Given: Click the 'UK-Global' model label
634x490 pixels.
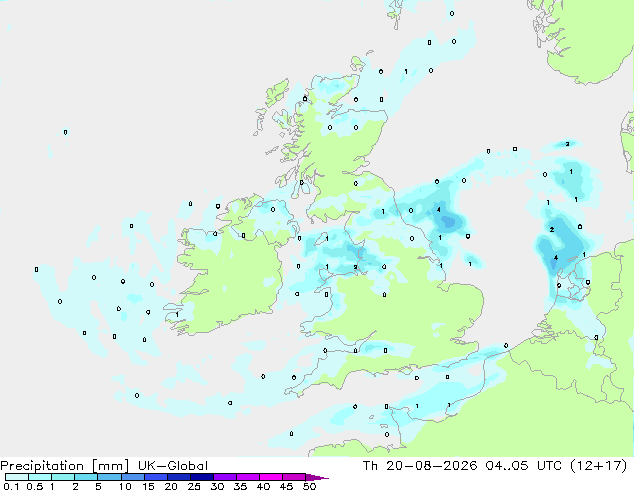Looking at the screenshot, I should coord(173,466).
